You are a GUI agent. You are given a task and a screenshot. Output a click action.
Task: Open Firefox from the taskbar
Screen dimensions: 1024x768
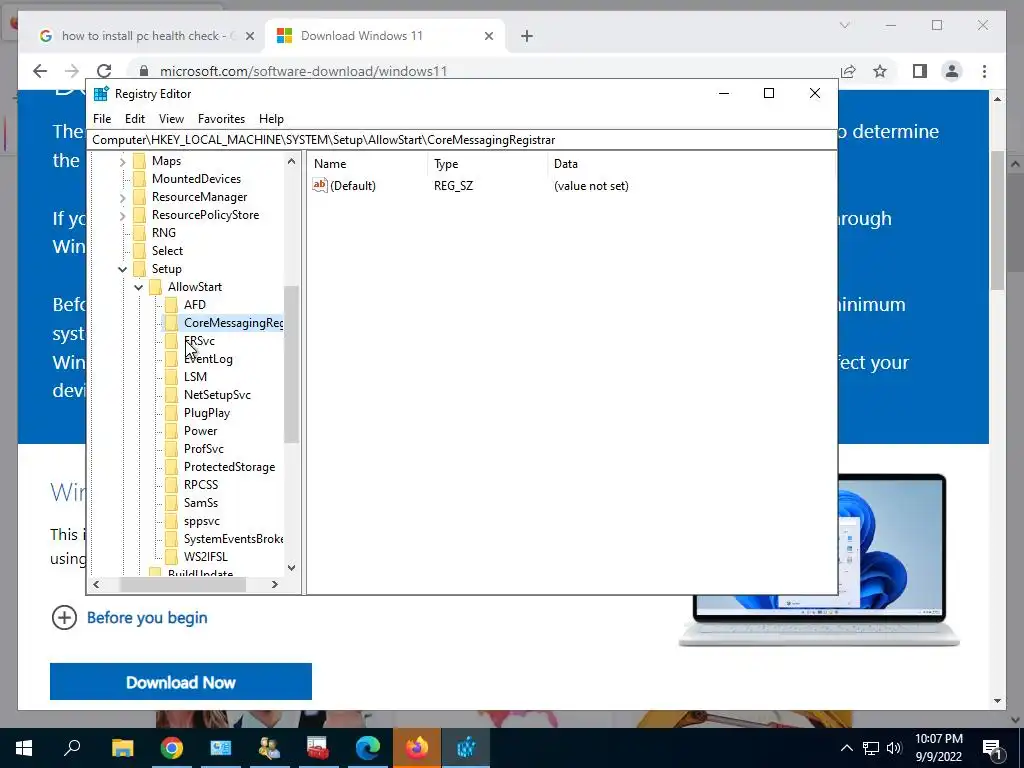click(417, 748)
